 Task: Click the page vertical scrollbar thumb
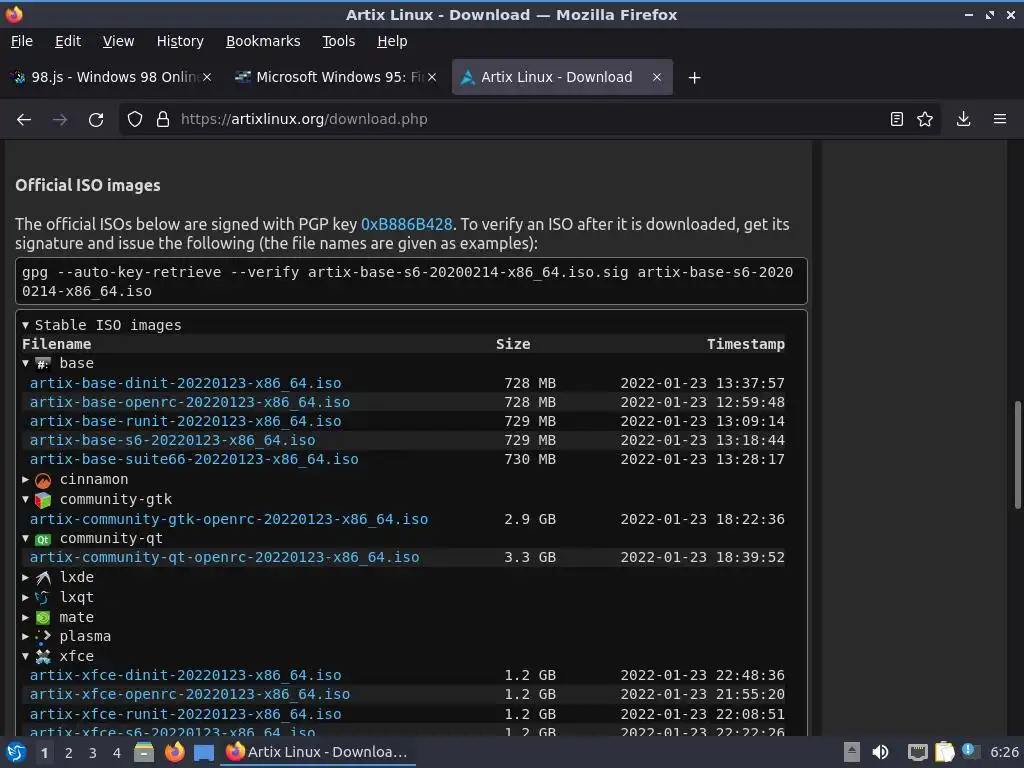click(x=1017, y=455)
